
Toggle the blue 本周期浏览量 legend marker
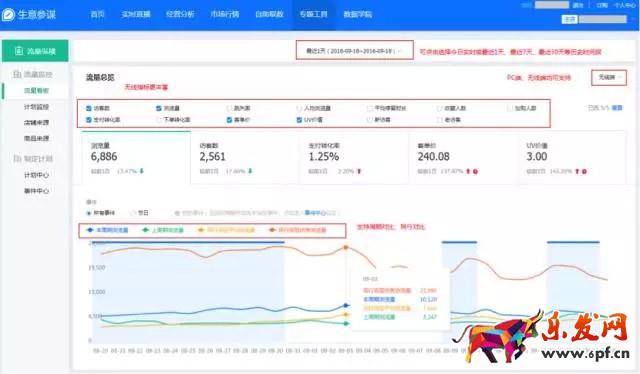pos(90,230)
